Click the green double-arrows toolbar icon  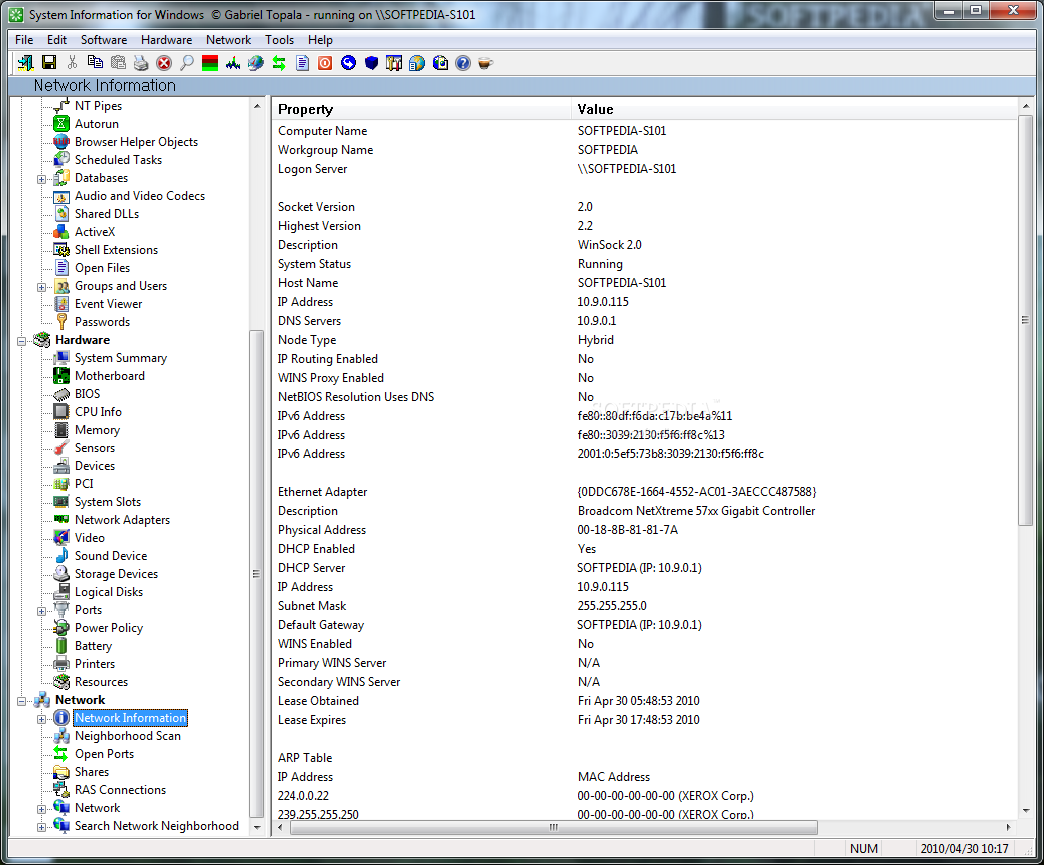[279, 63]
